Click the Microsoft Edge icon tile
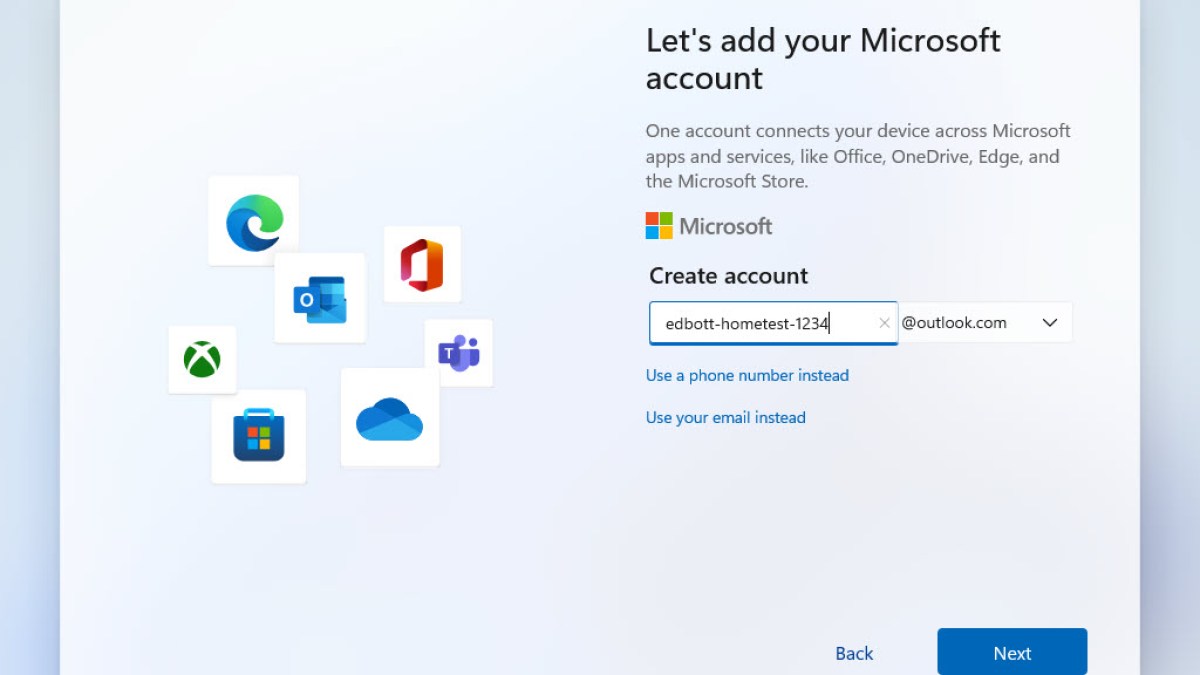The width and height of the screenshot is (1200, 675). pyautogui.click(x=254, y=221)
